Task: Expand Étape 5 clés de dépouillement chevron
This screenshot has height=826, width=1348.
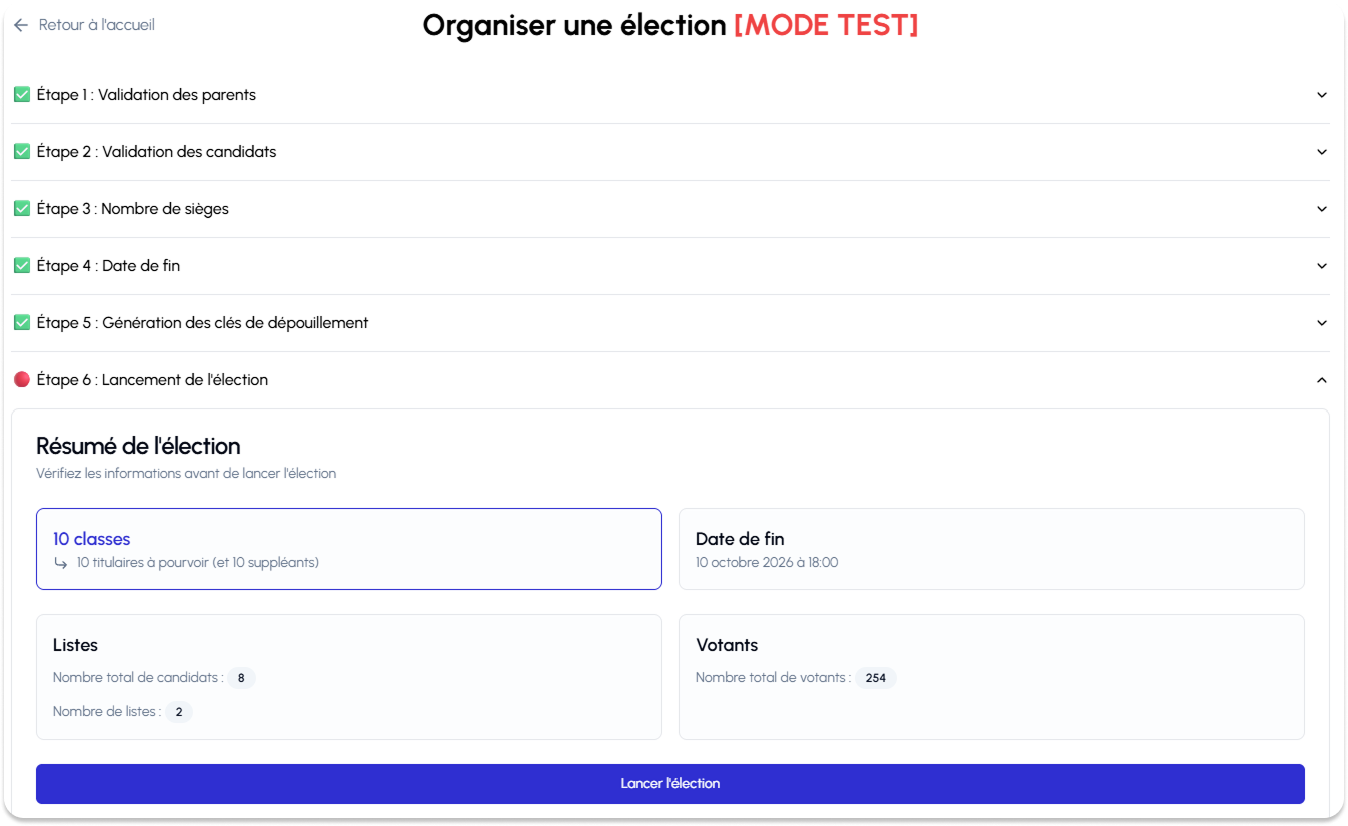Action: coord(1322,323)
